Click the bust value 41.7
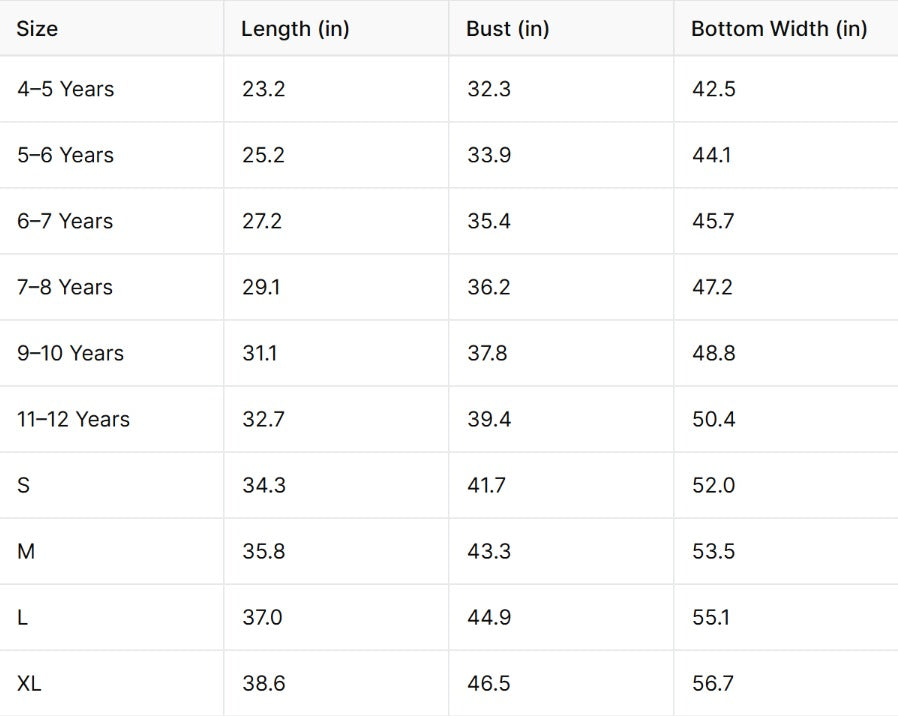 click(x=486, y=485)
